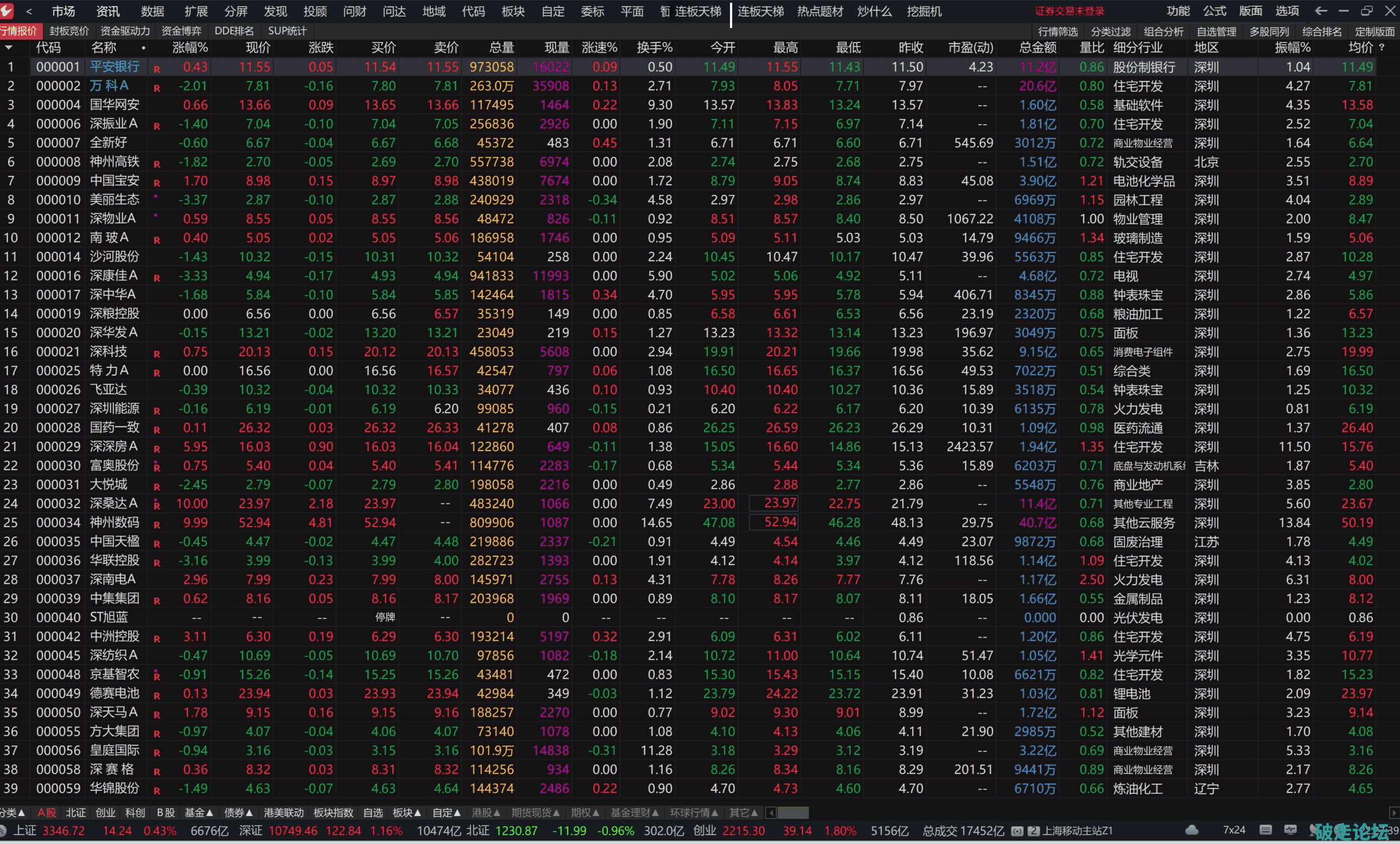The width and height of the screenshot is (1400, 844).
Task: Click the monitor chart icon in status bar
Action: click(x=1290, y=830)
